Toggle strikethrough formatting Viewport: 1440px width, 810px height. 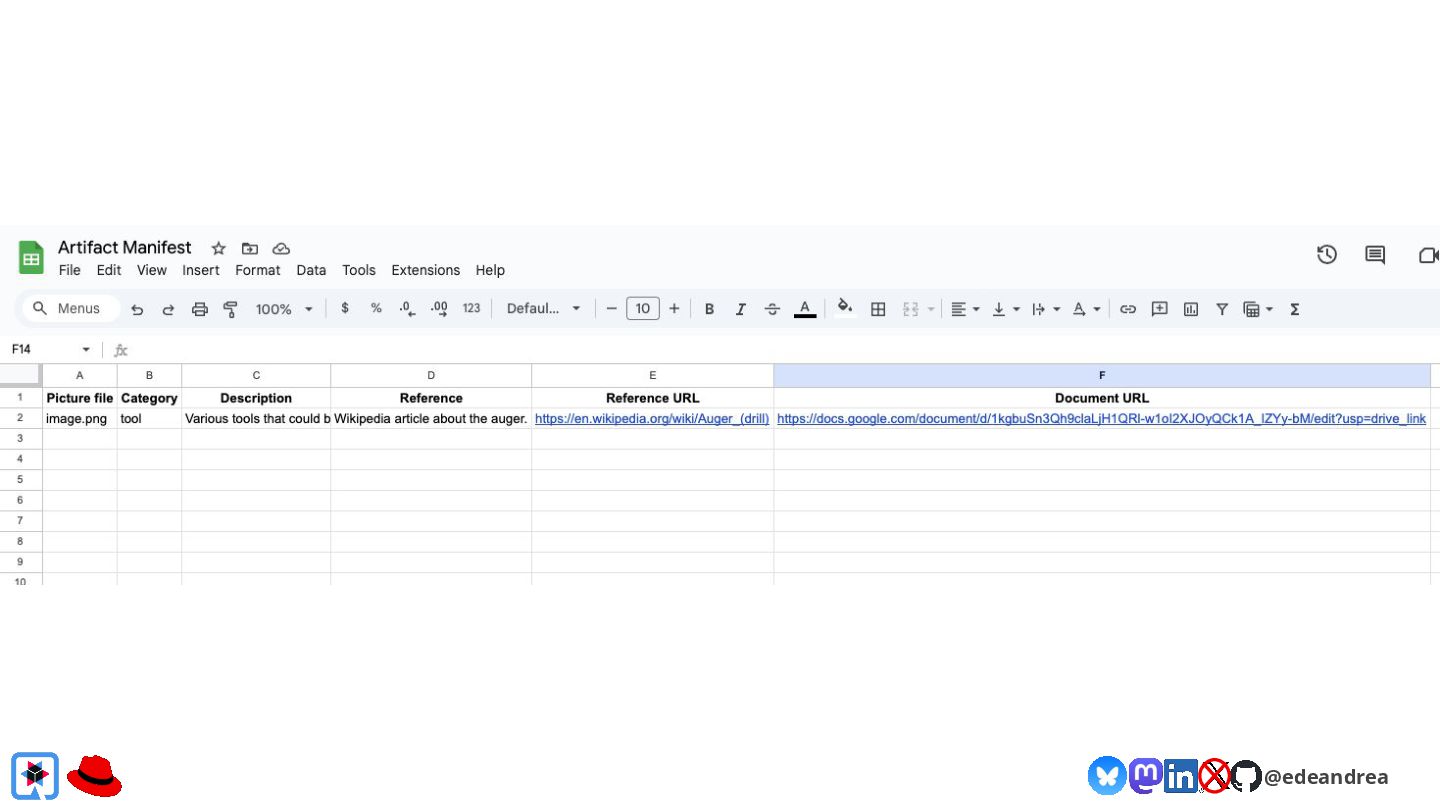tap(772, 309)
